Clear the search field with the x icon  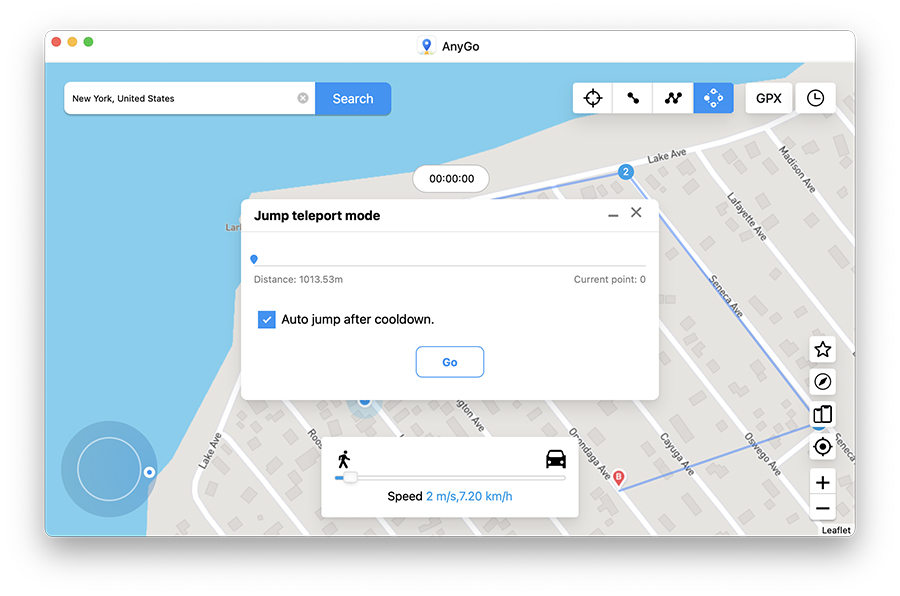pyautogui.click(x=303, y=98)
